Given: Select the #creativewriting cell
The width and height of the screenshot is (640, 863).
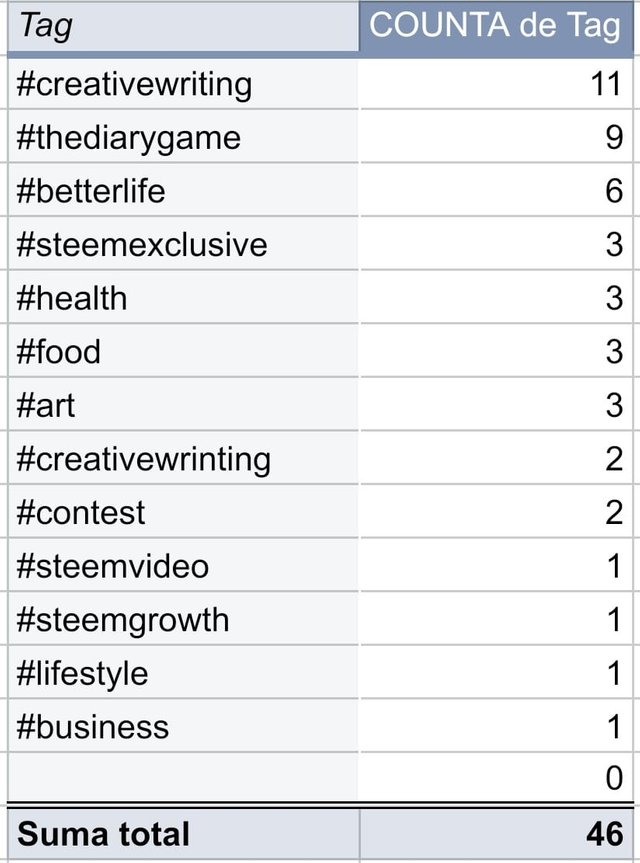Looking at the screenshot, I should click(183, 84).
